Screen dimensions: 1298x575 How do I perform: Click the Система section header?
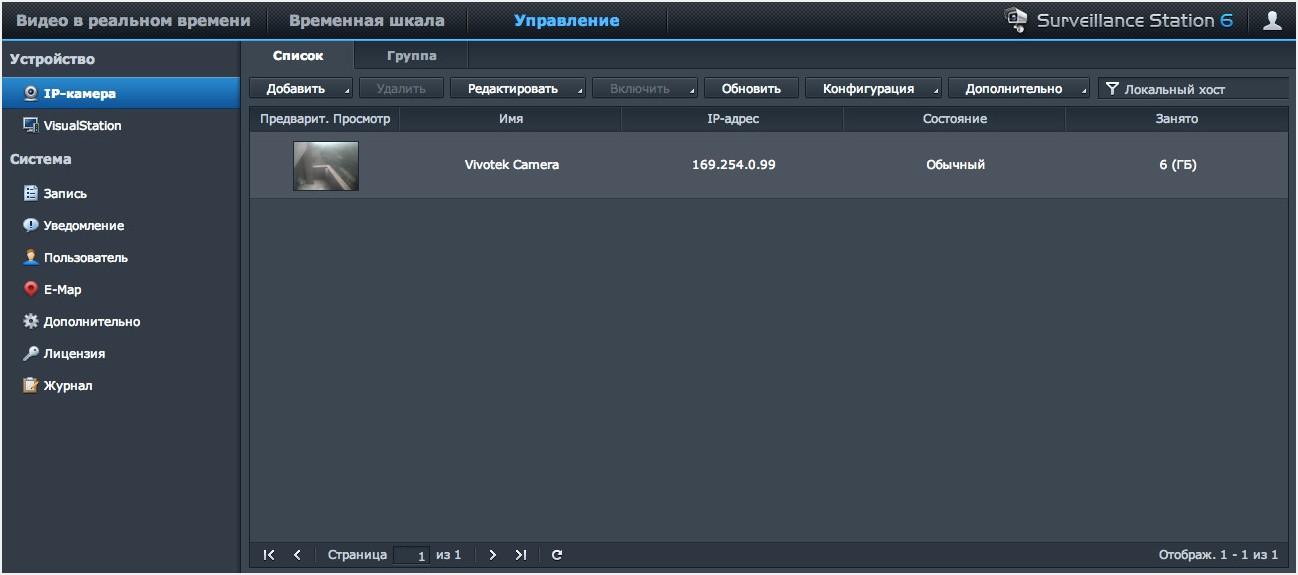pyautogui.click(x=41, y=159)
